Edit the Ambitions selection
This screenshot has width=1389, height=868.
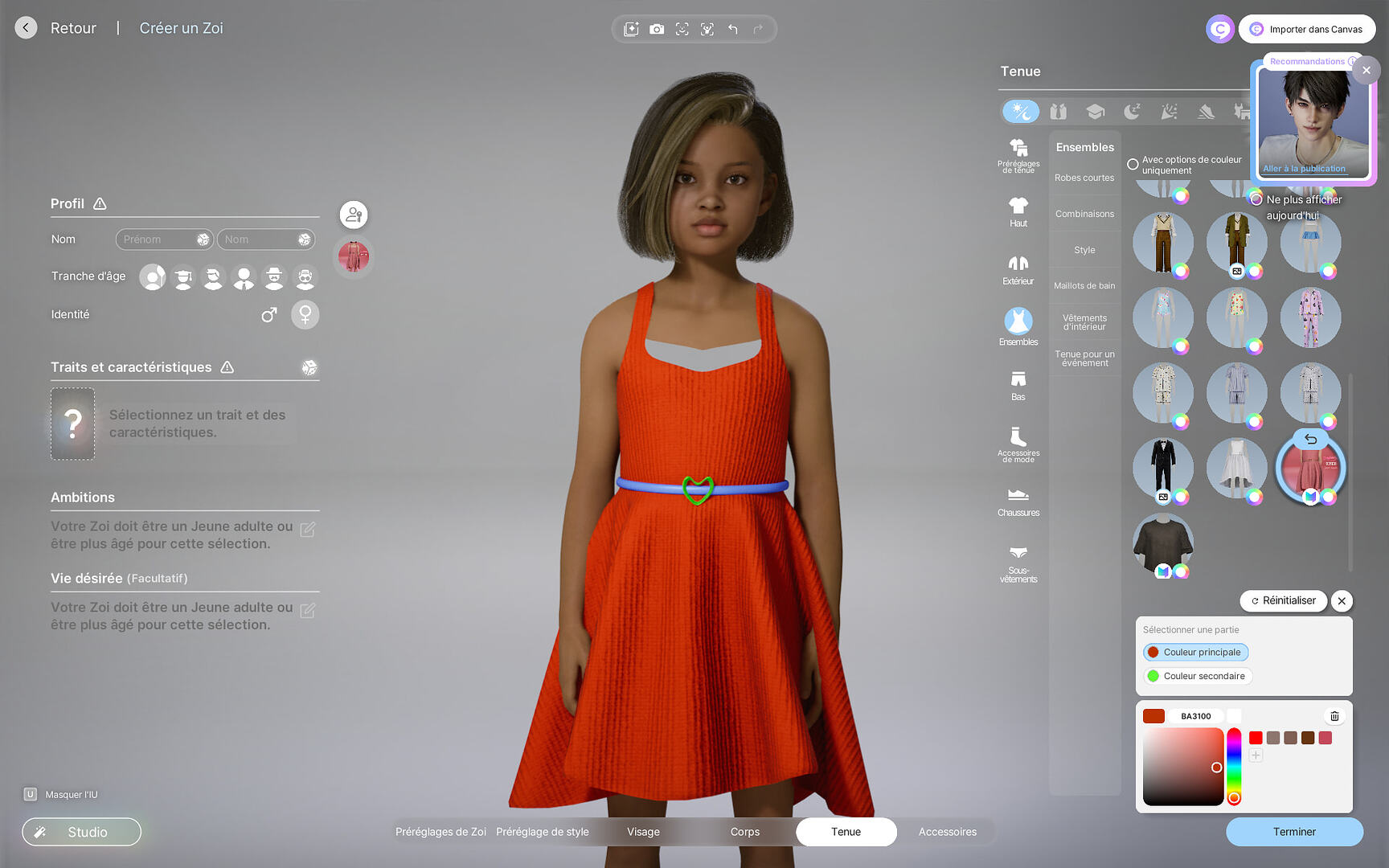pos(307,530)
